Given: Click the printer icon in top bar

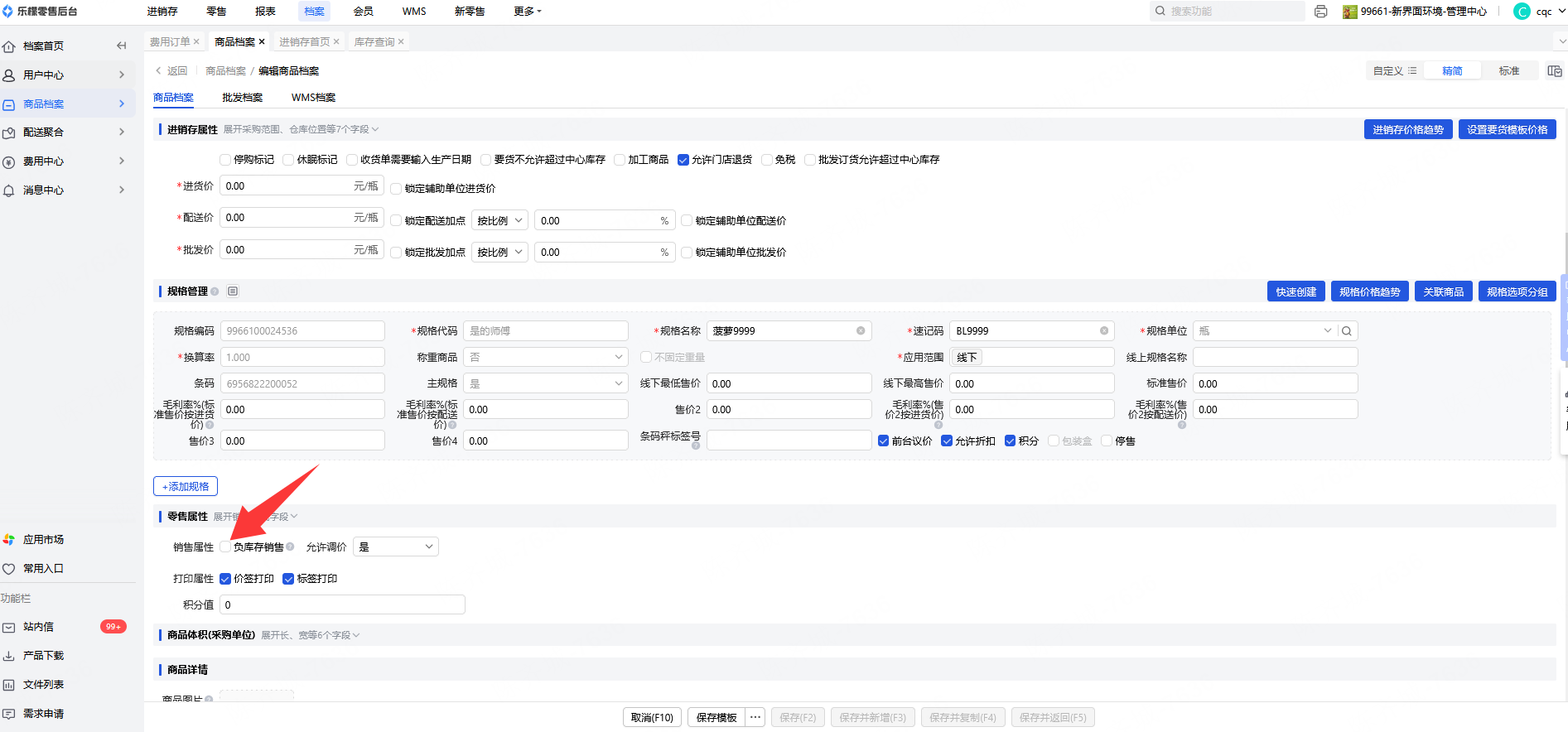Looking at the screenshot, I should pos(1321,12).
